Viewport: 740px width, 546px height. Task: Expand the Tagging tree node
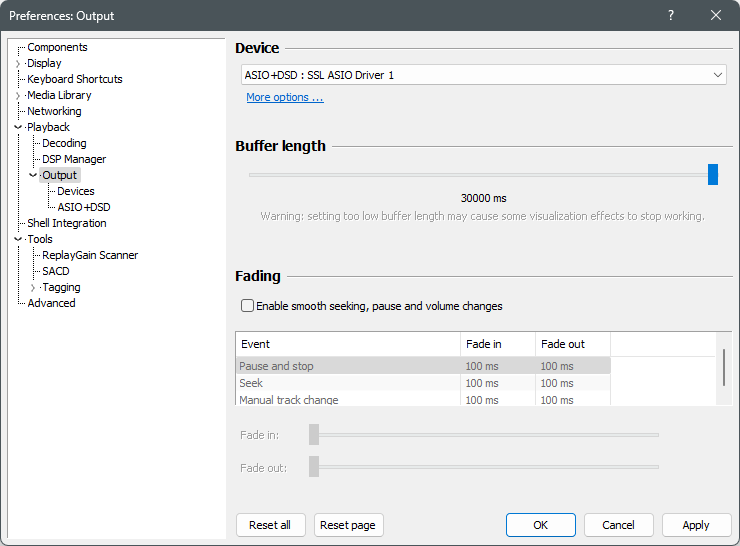tap(33, 287)
